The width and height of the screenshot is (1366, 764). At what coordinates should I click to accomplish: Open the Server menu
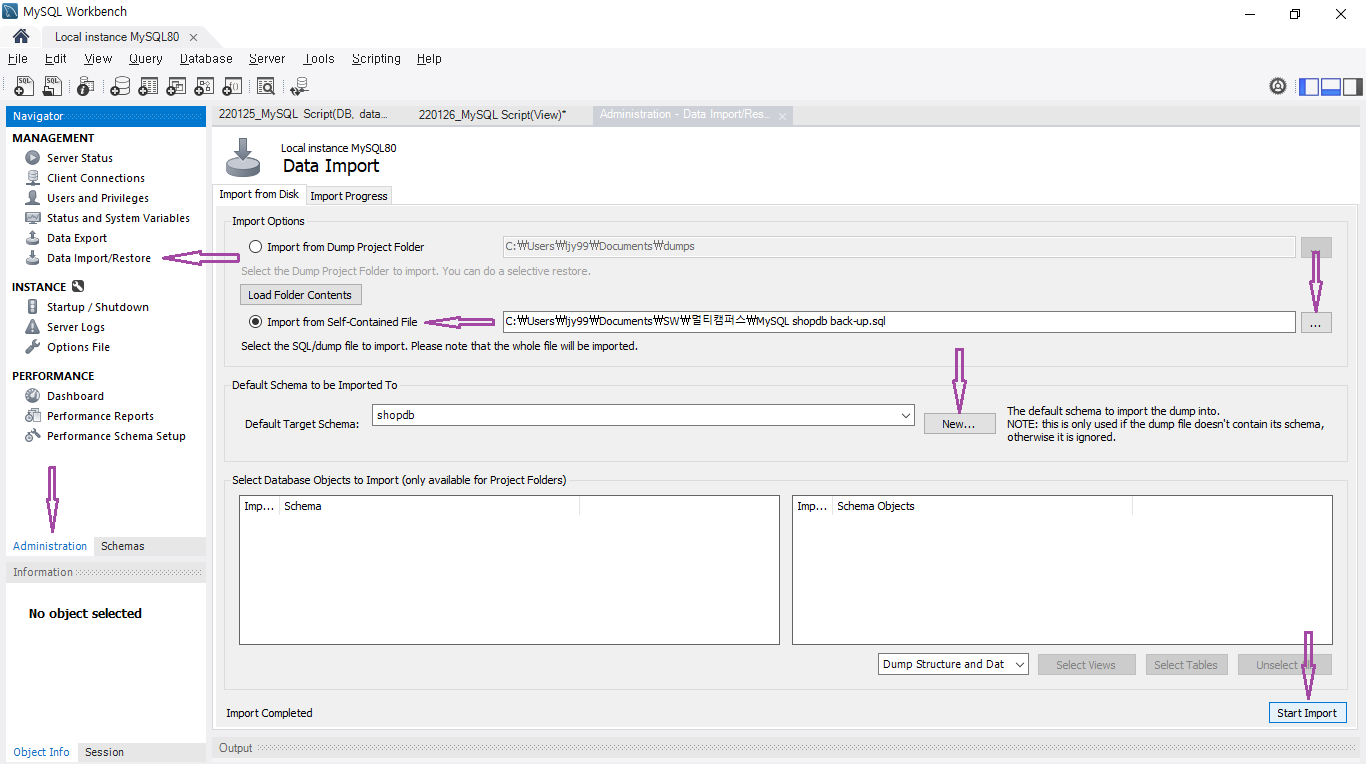(x=267, y=59)
